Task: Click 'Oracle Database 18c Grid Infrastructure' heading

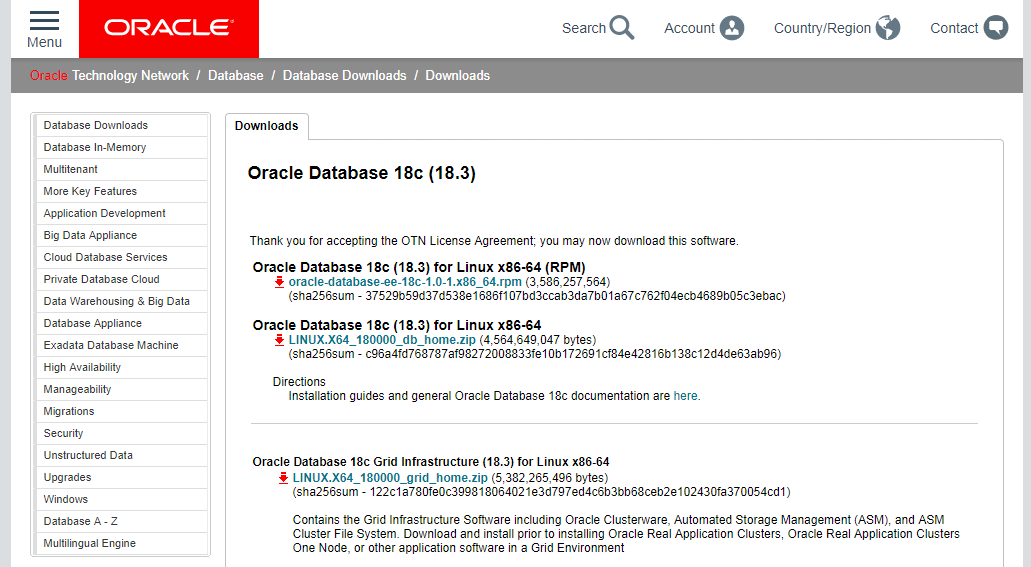Action: 431,462
